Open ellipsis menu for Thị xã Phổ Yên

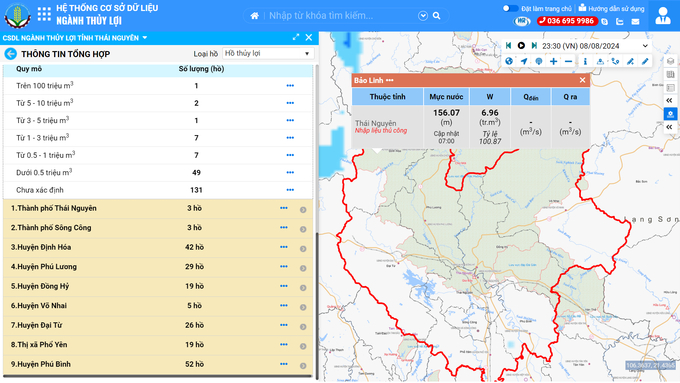284,345
